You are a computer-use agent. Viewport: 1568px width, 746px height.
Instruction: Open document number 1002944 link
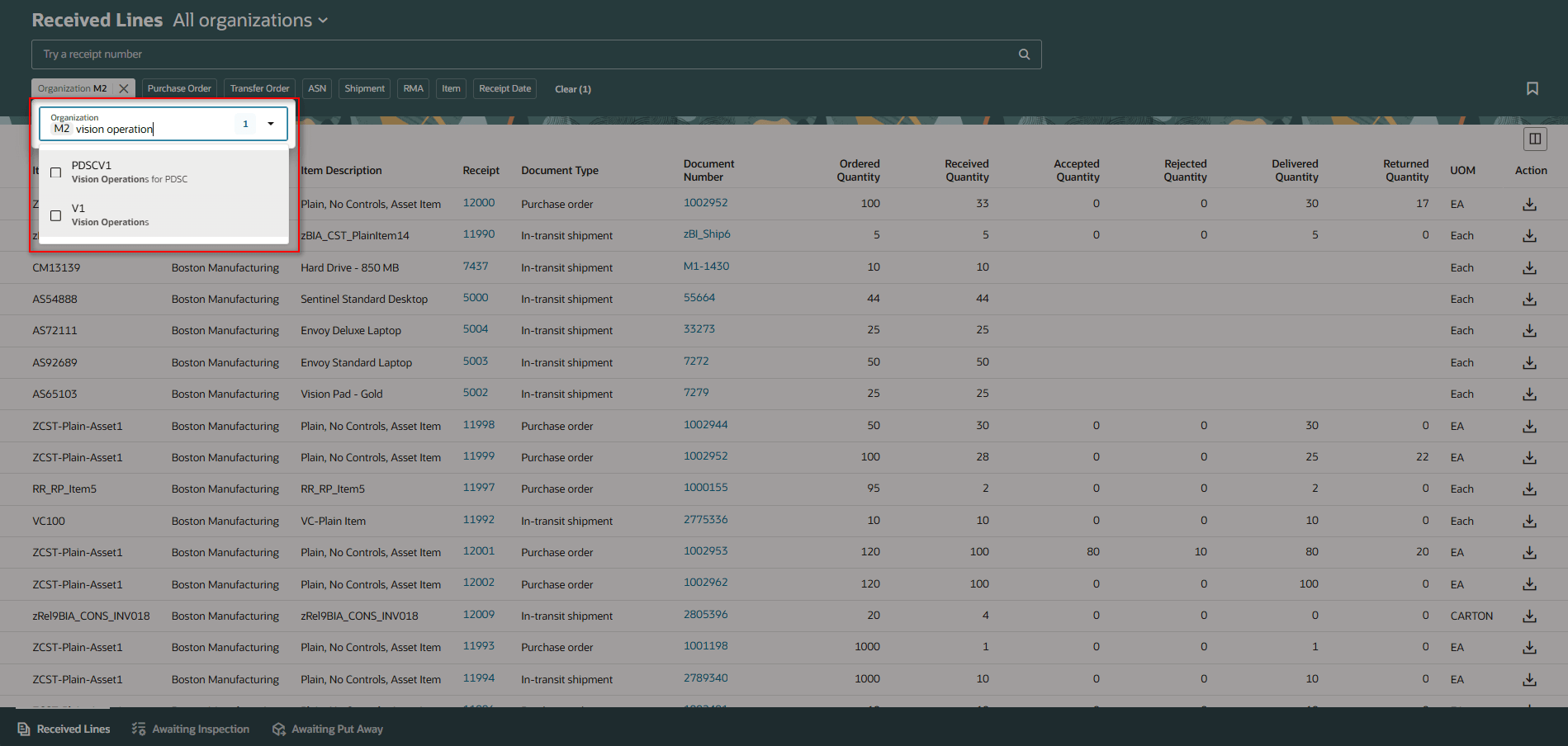coord(705,423)
